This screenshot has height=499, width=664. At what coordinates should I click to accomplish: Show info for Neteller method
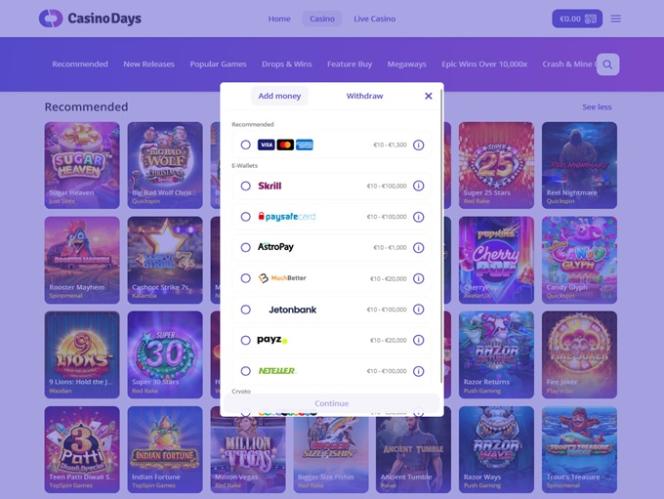tap(418, 371)
